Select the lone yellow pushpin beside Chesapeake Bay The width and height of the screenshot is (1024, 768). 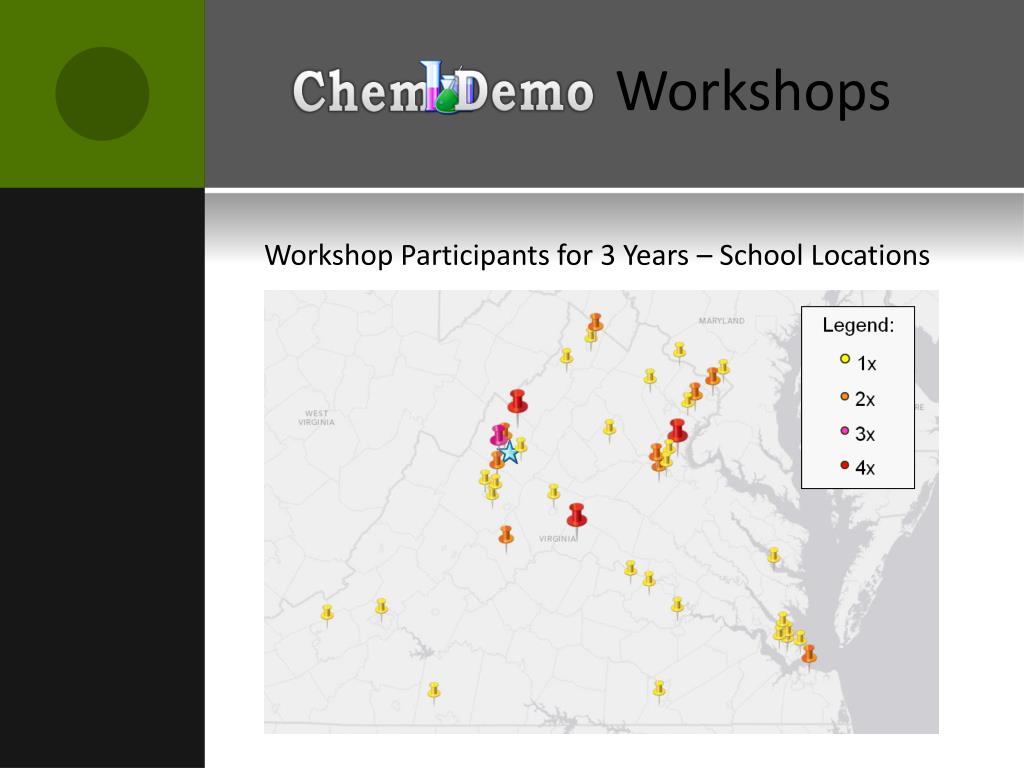pyautogui.click(x=773, y=557)
